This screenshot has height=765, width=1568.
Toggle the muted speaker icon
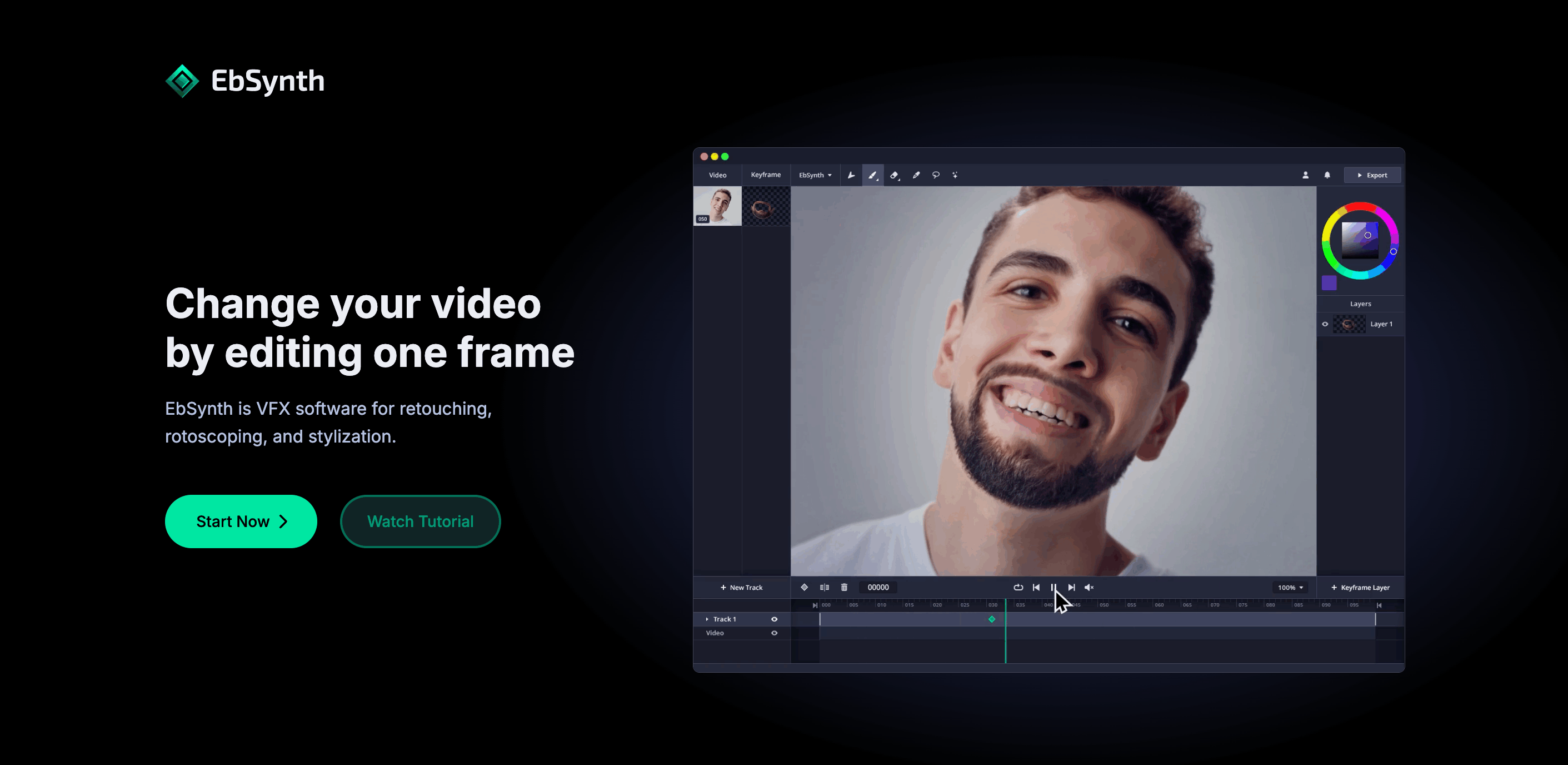click(x=1089, y=587)
